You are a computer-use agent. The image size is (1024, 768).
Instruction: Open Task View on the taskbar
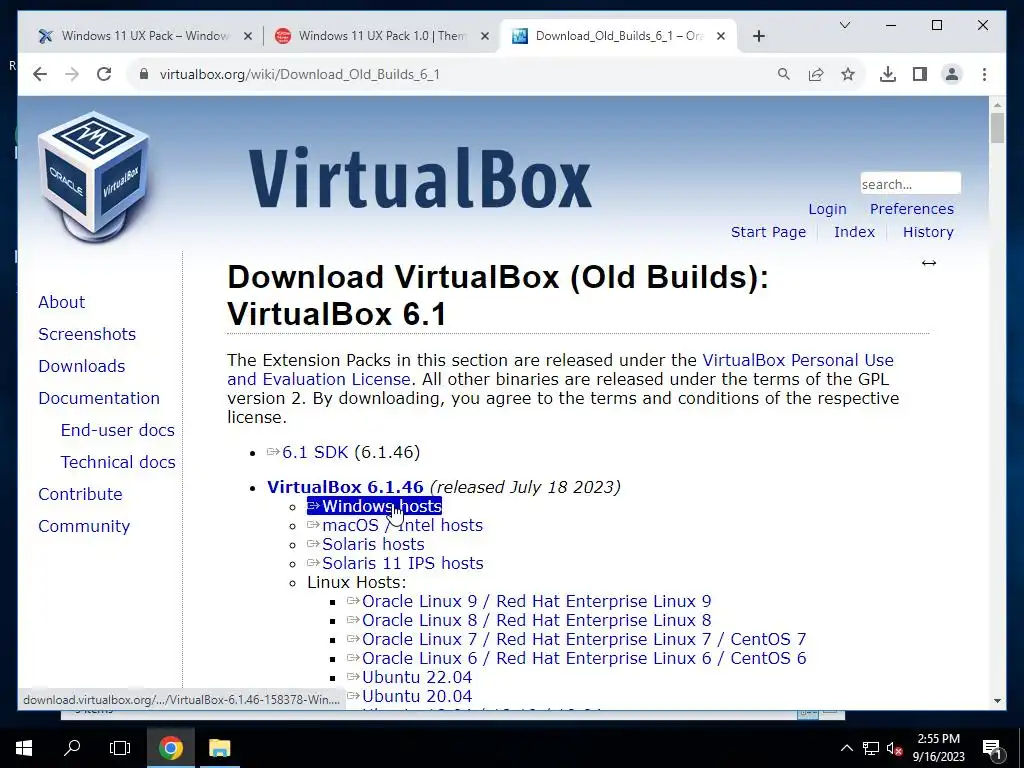coord(120,748)
